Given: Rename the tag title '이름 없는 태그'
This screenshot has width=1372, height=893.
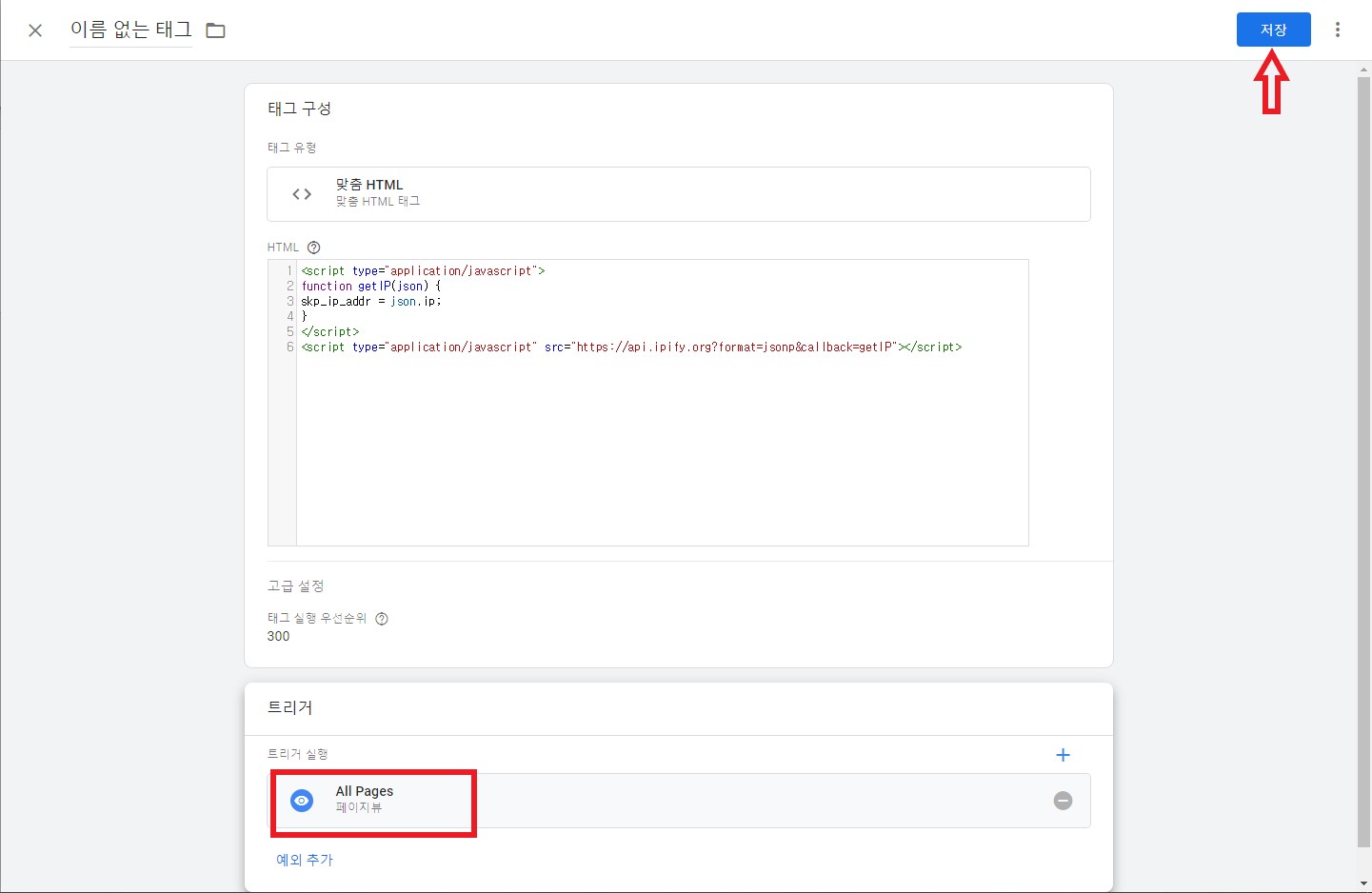Looking at the screenshot, I should point(131,30).
